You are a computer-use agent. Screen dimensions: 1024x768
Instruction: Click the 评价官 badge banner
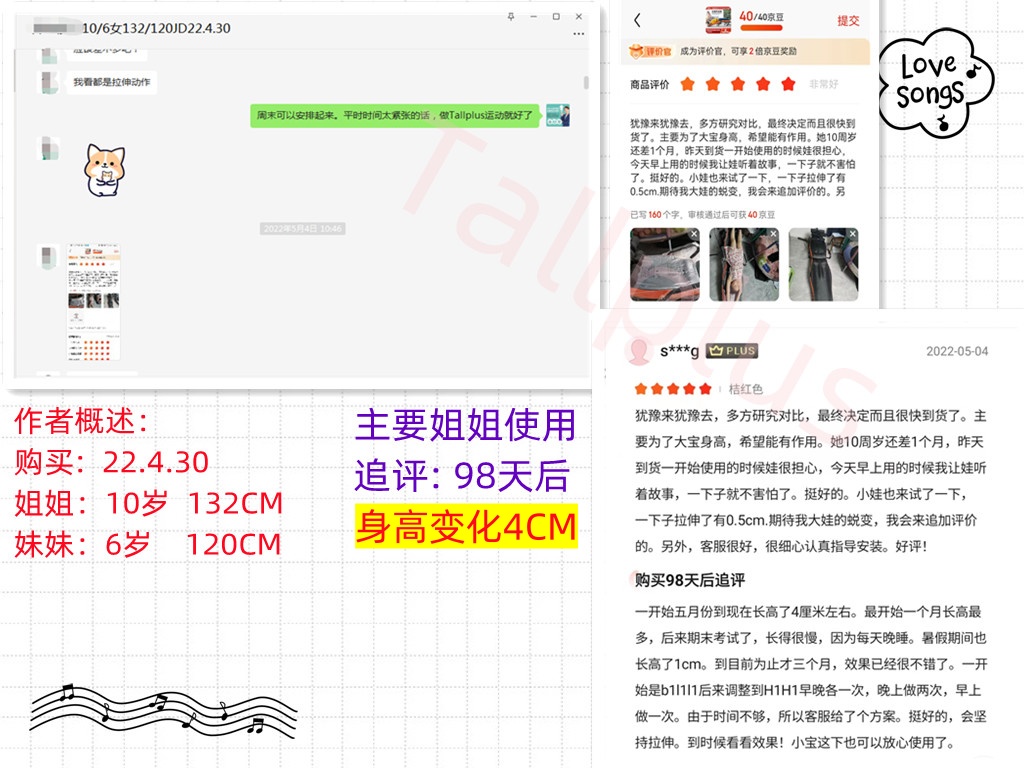647,50
